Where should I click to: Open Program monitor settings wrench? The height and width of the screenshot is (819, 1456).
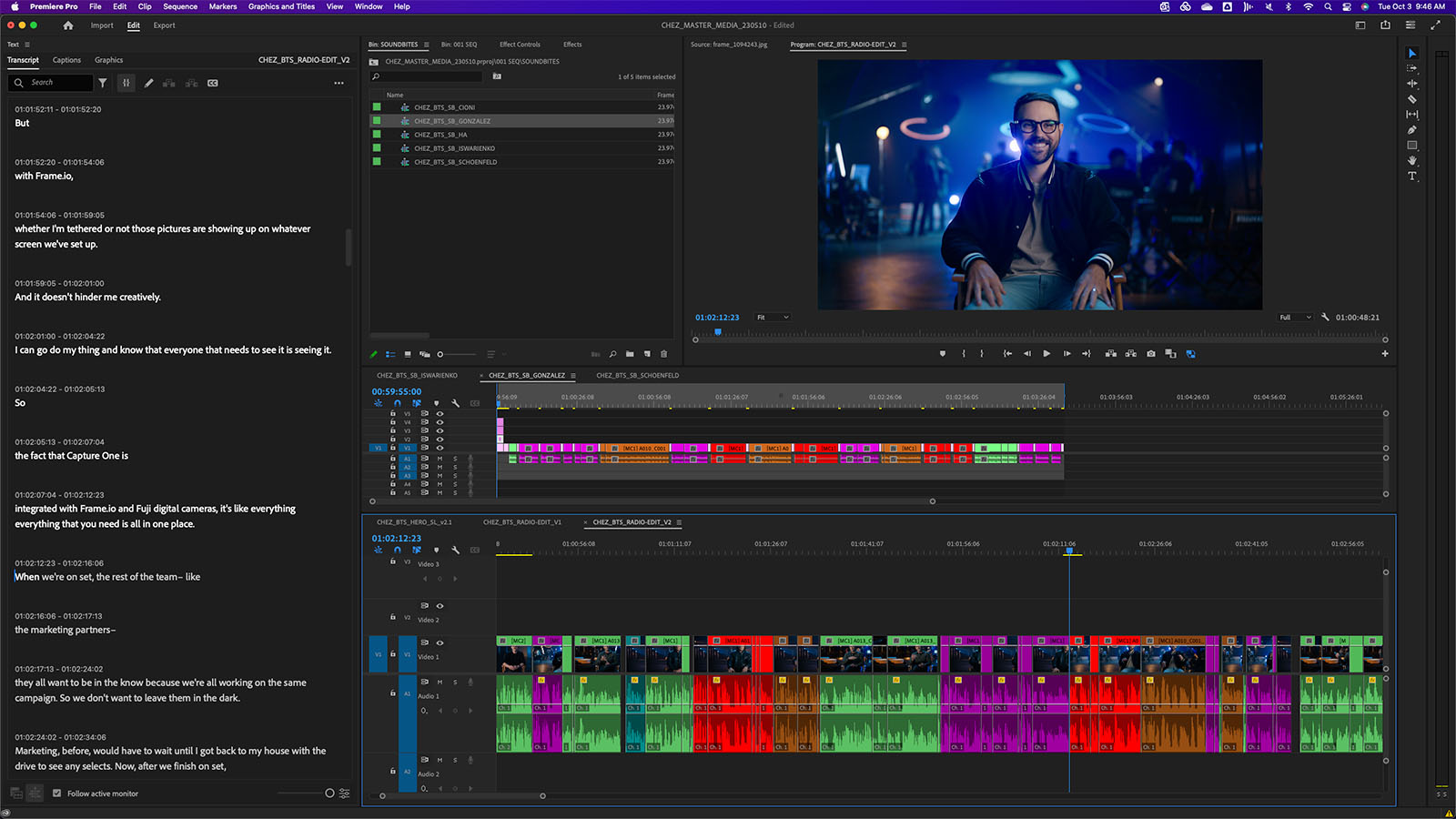pos(1325,318)
